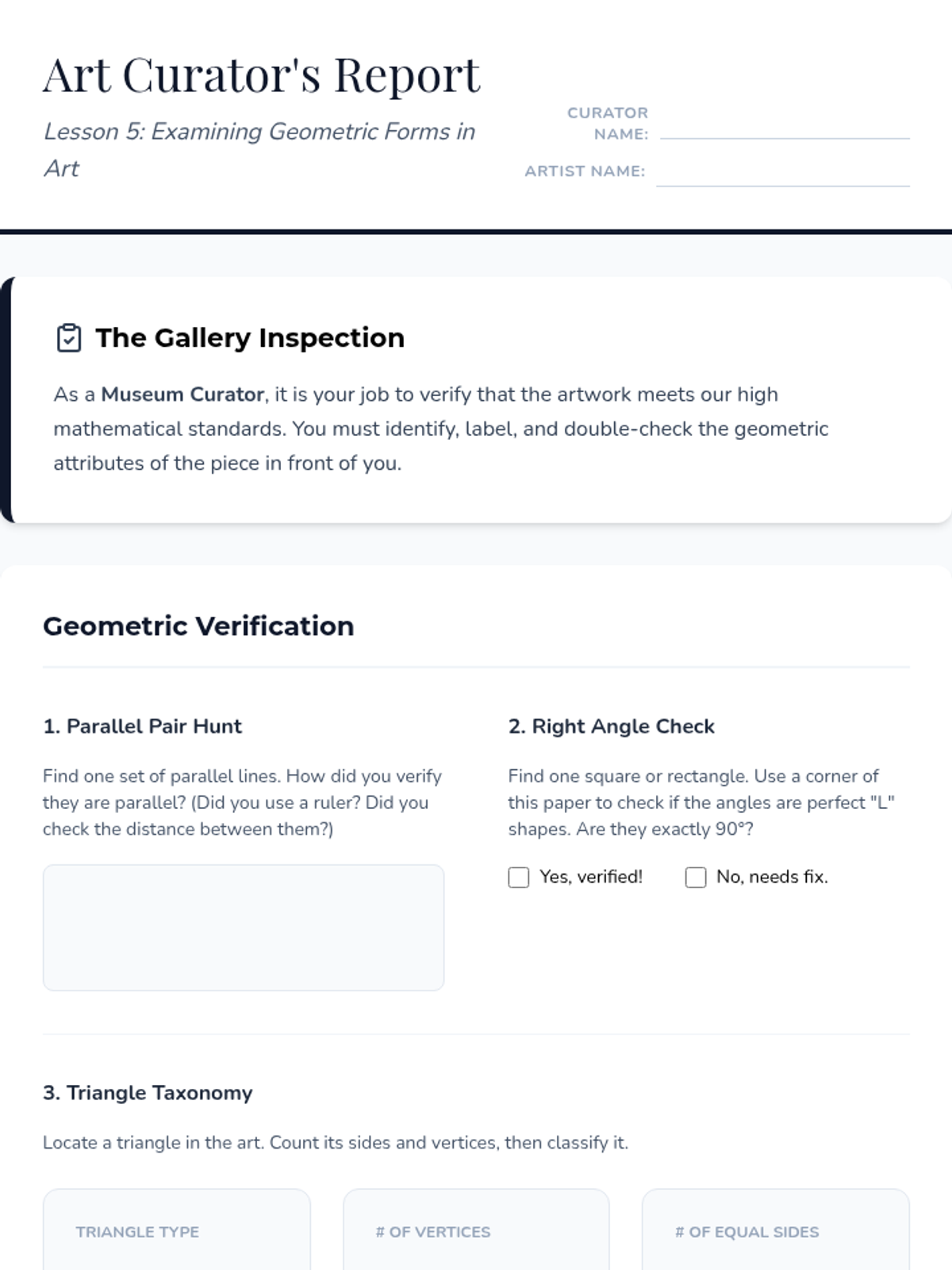Screen dimensions: 952x1270
Task: Click the "1. Parallel Pair Hunt" heading
Action: tap(143, 726)
